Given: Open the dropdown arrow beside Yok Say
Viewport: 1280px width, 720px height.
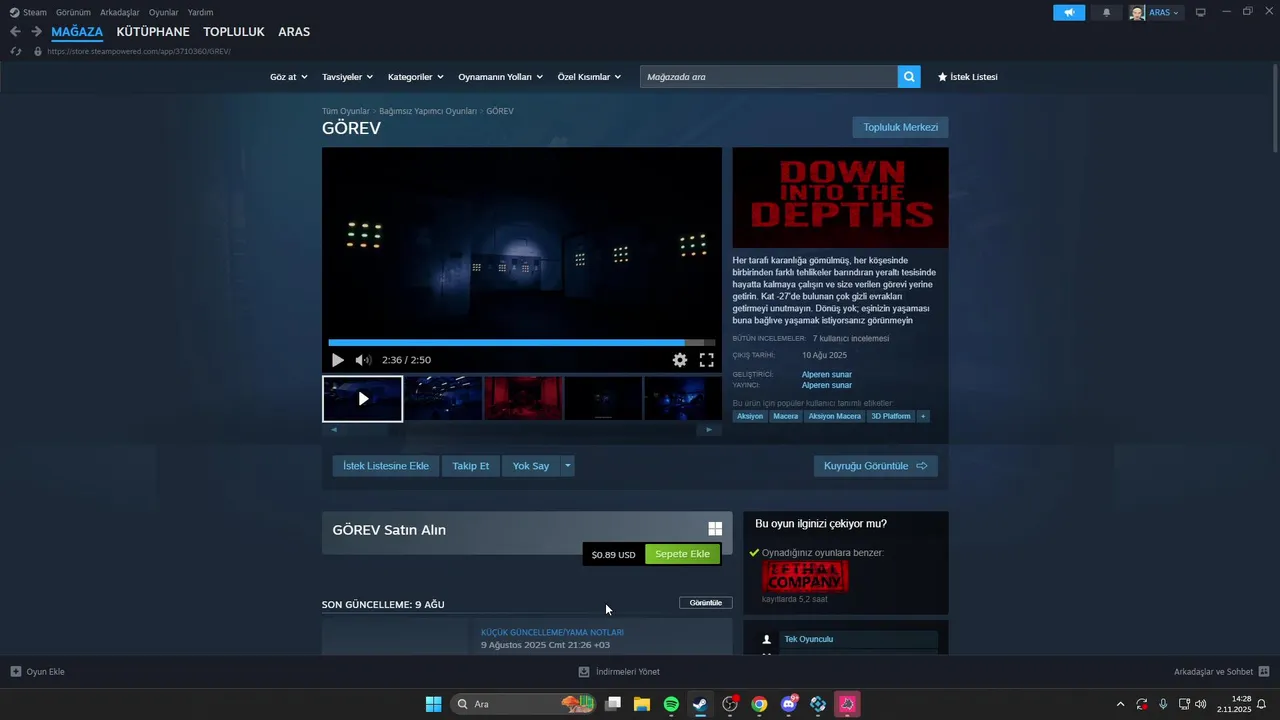Looking at the screenshot, I should 567,466.
